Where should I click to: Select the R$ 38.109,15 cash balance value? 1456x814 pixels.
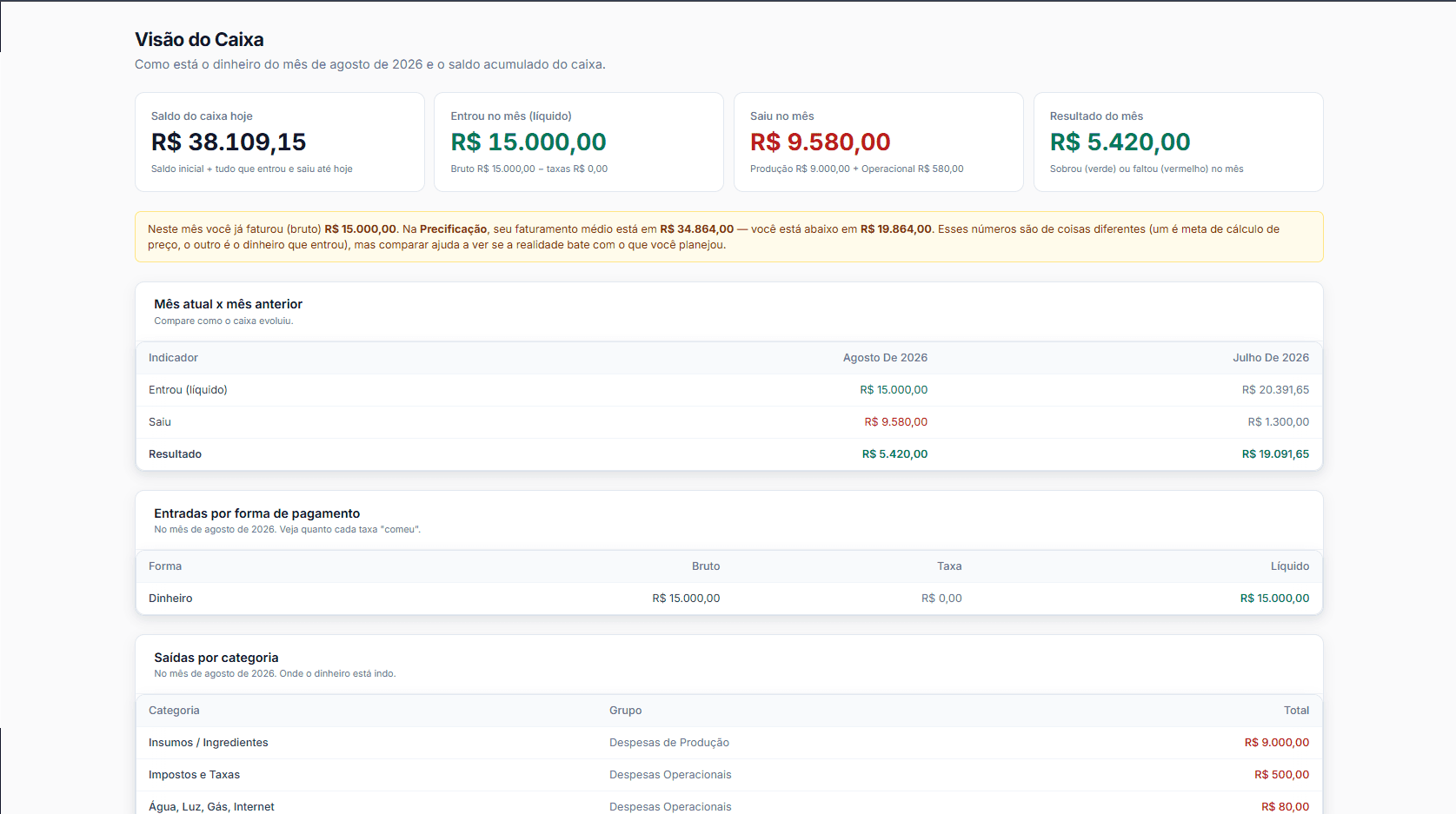pyautogui.click(x=229, y=142)
